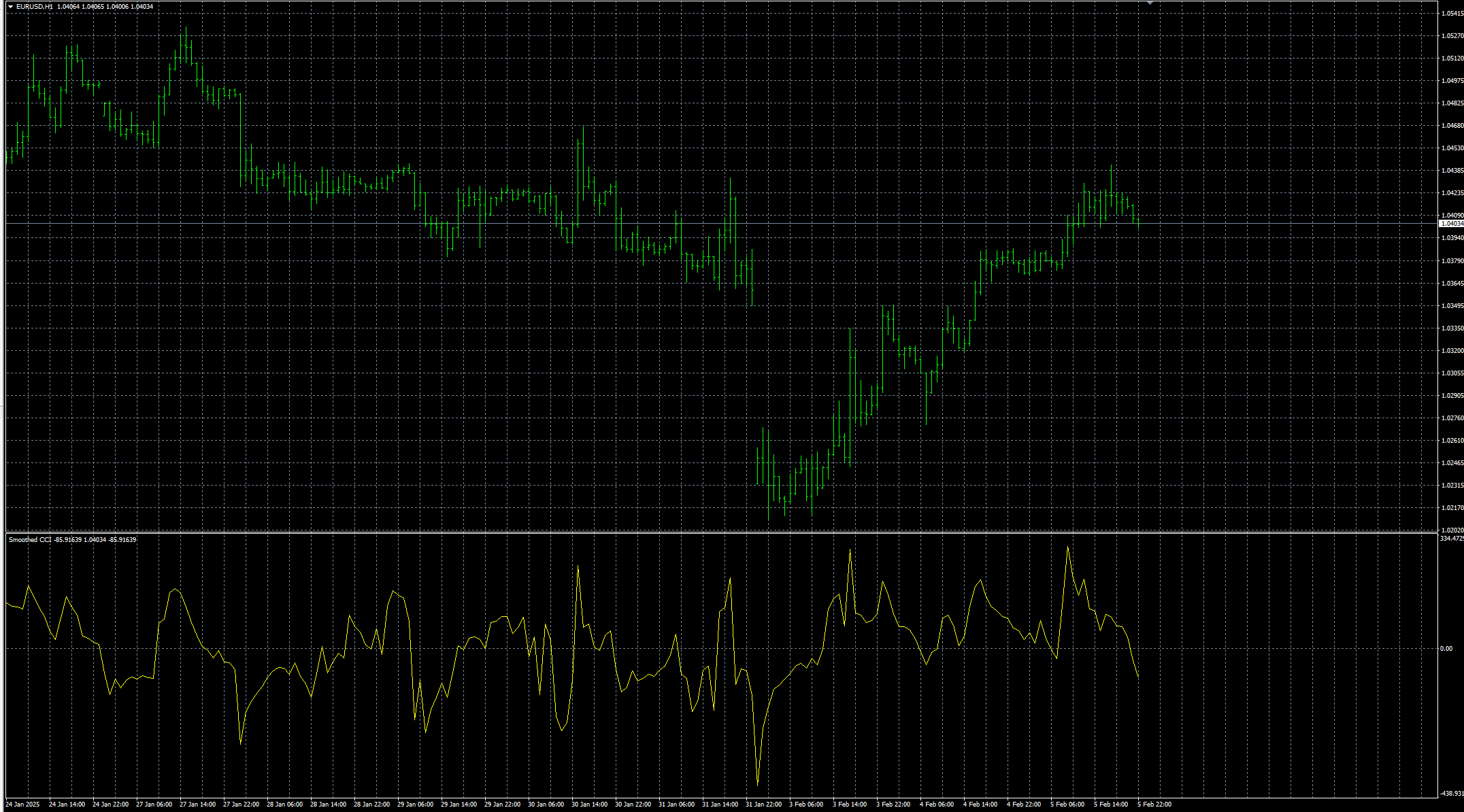This screenshot has height=812, width=1464.
Task: Click the -438.93 minimum on CCI scale
Action: pyautogui.click(x=1452, y=794)
